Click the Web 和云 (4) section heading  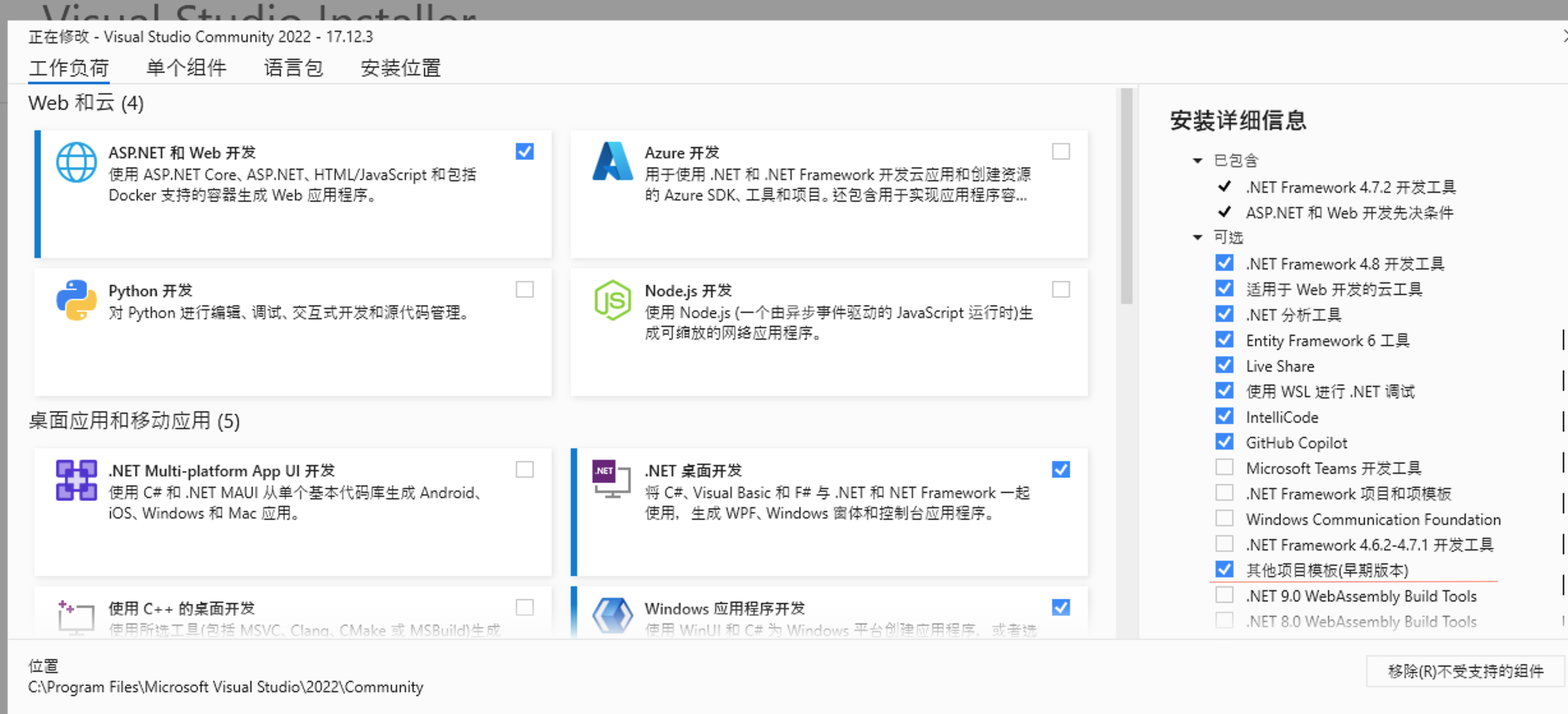coord(86,103)
